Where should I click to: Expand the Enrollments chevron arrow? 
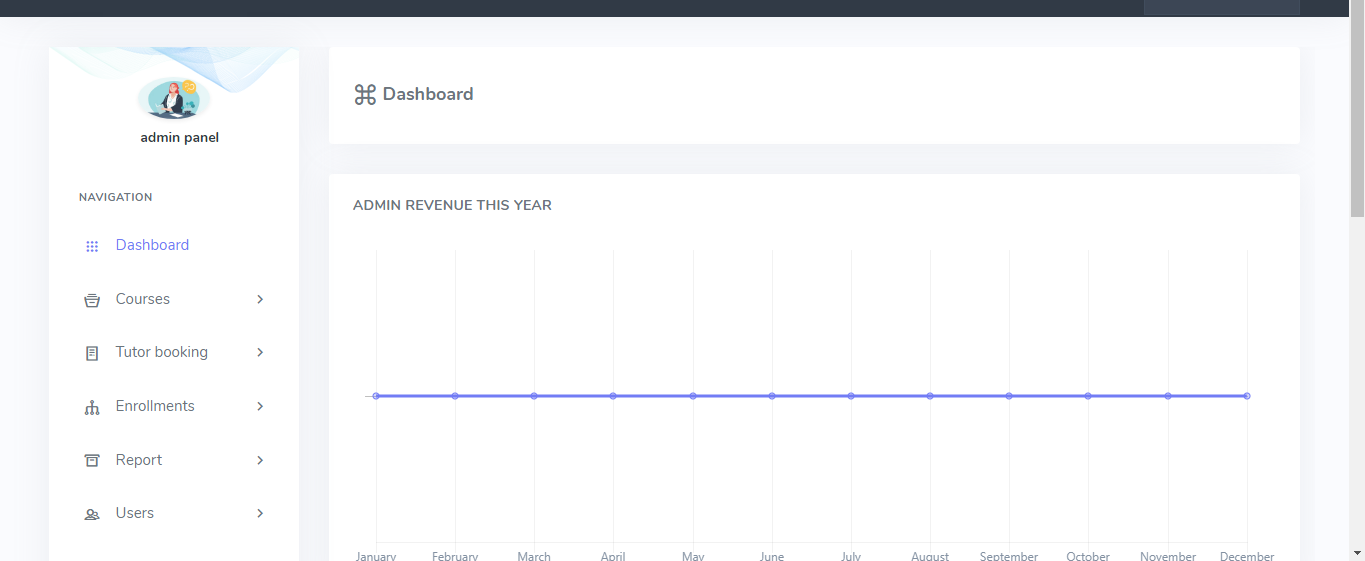(260, 406)
